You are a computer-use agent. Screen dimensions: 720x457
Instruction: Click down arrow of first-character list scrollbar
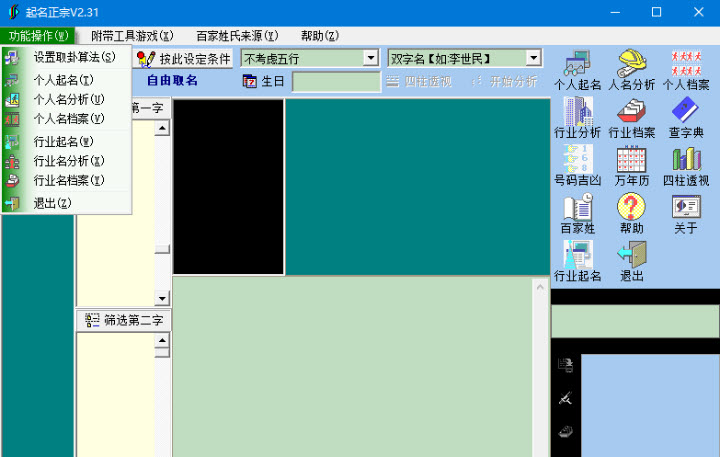[162, 299]
